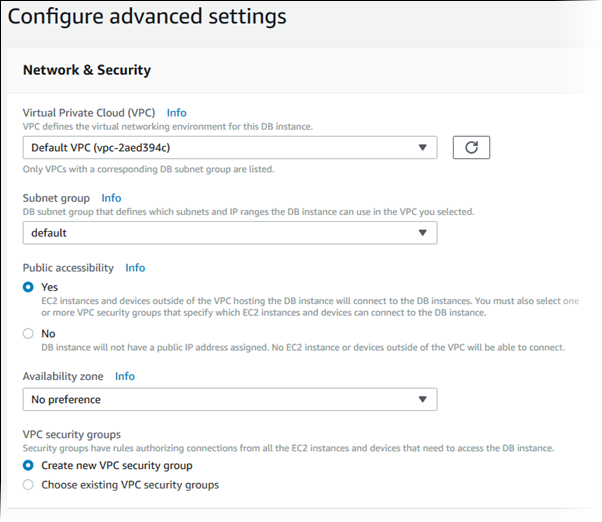Open Info link beside Subnet group
This screenshot has height=522, width=602.
pyautogui.click(x=111, y=198)
